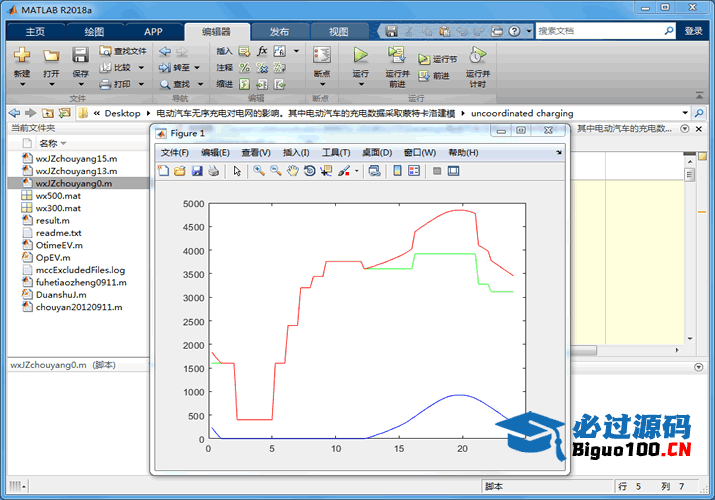
Task: Open the 查找 dropdown arrow
Action: click(201, 84)
